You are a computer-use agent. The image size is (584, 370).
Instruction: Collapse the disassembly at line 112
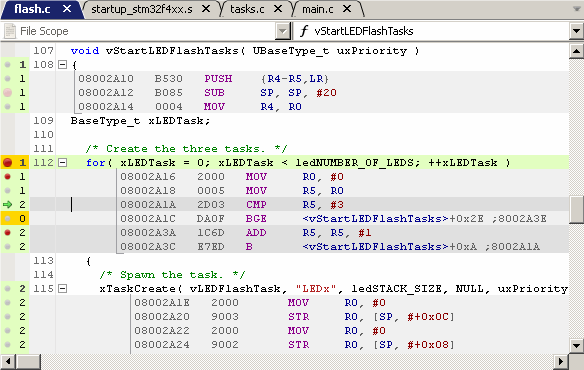pyautogui.click(x=63, y=163)
